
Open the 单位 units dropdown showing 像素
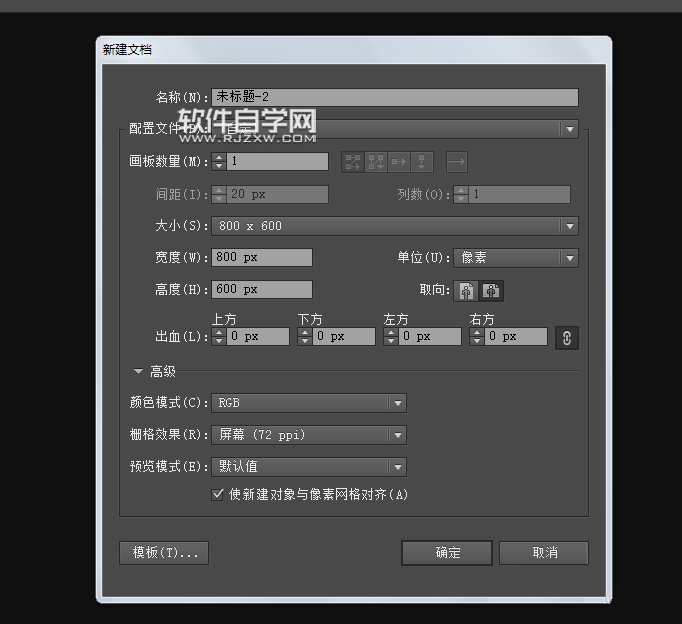516,258
